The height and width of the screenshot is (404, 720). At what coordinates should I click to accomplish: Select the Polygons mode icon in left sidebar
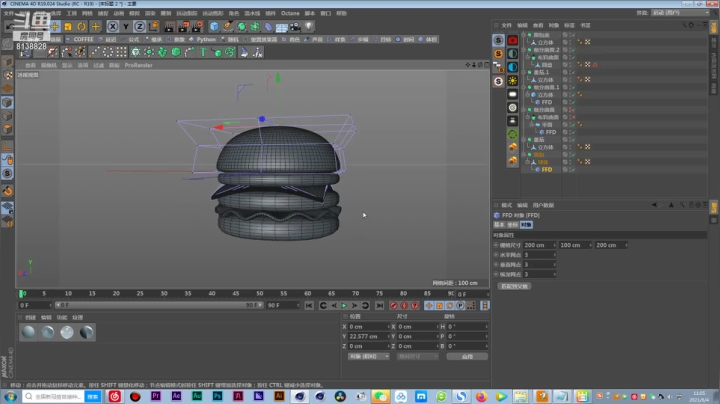click(x=7, y=129)
